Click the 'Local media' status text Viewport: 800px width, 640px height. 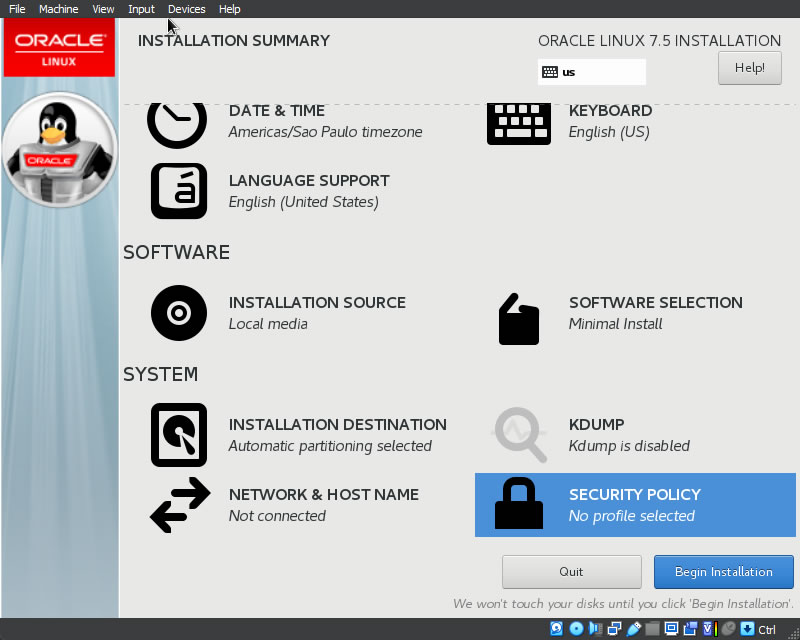(268, 324)
